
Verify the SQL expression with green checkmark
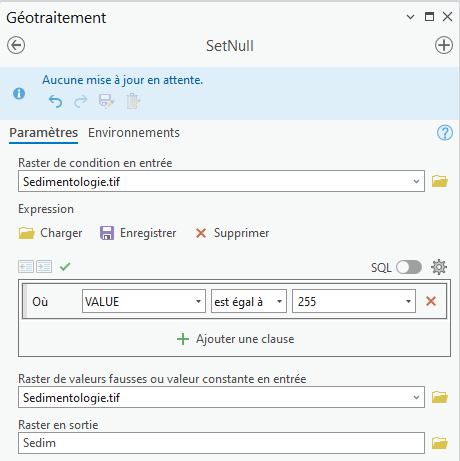(65, 267)
